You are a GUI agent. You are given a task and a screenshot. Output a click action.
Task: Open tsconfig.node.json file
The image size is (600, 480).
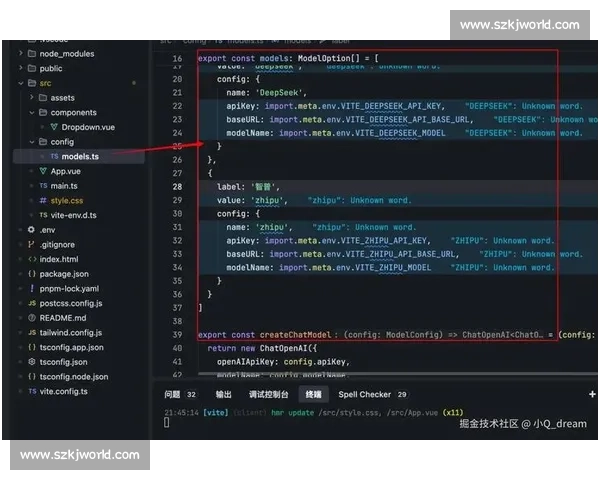74,377
